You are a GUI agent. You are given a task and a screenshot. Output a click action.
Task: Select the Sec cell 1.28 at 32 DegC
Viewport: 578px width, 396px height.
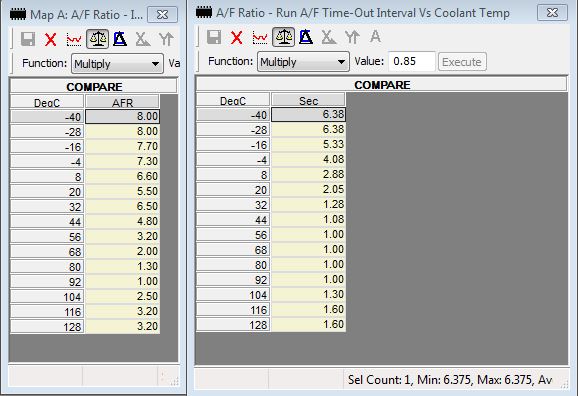coord(309,205)
